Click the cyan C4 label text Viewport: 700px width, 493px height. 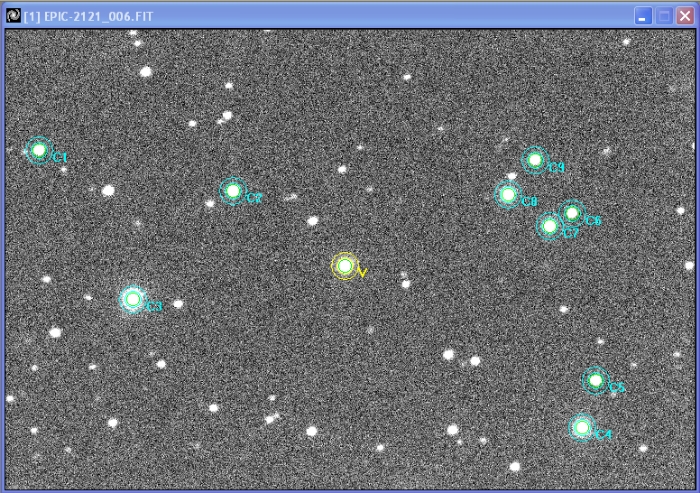(603, 435)
